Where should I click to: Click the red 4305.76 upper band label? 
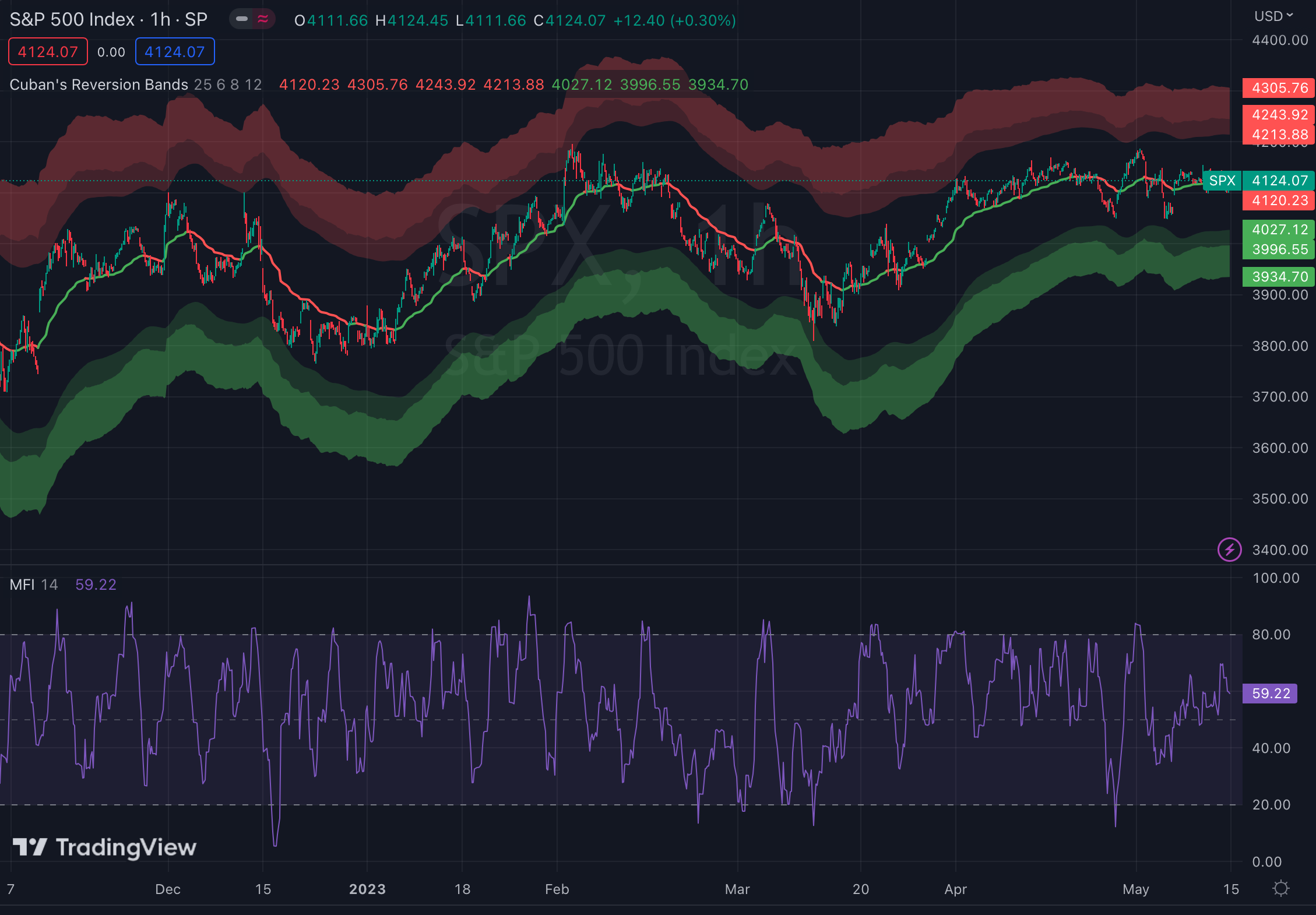[1278, 88]
